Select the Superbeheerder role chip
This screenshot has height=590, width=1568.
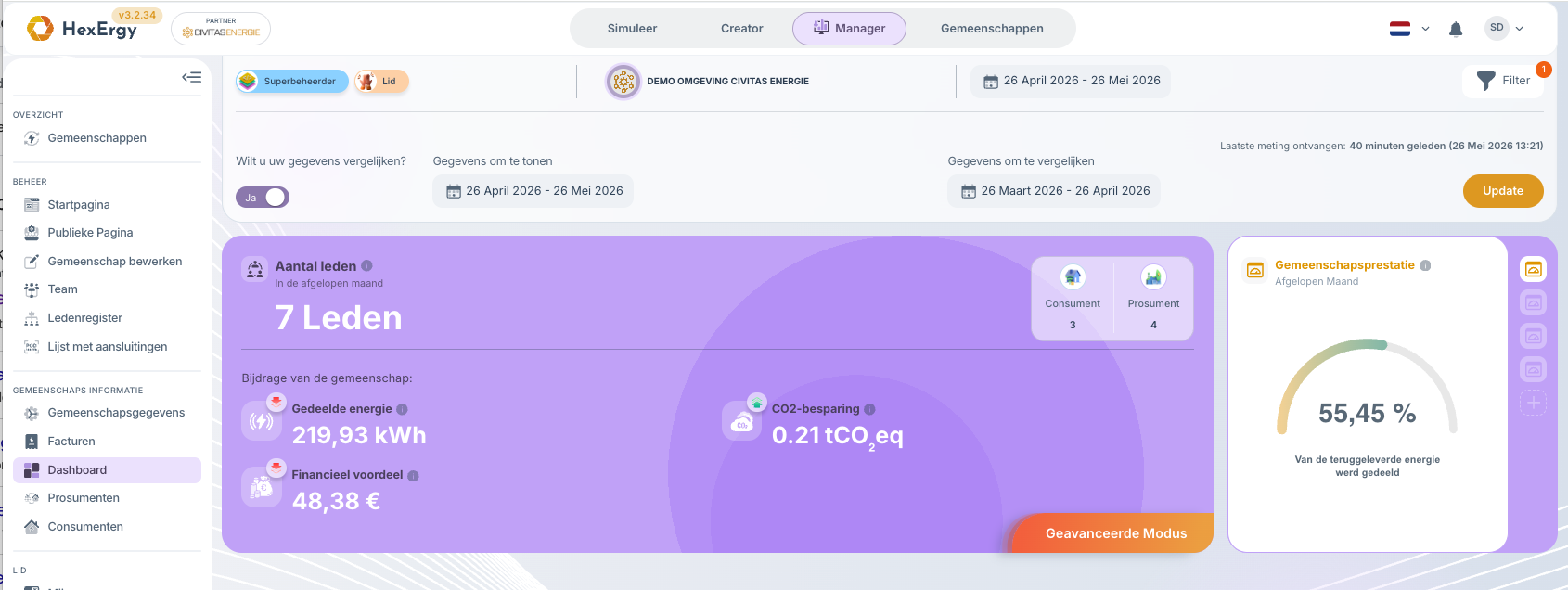pyautogui.click(x=292, y=82)
